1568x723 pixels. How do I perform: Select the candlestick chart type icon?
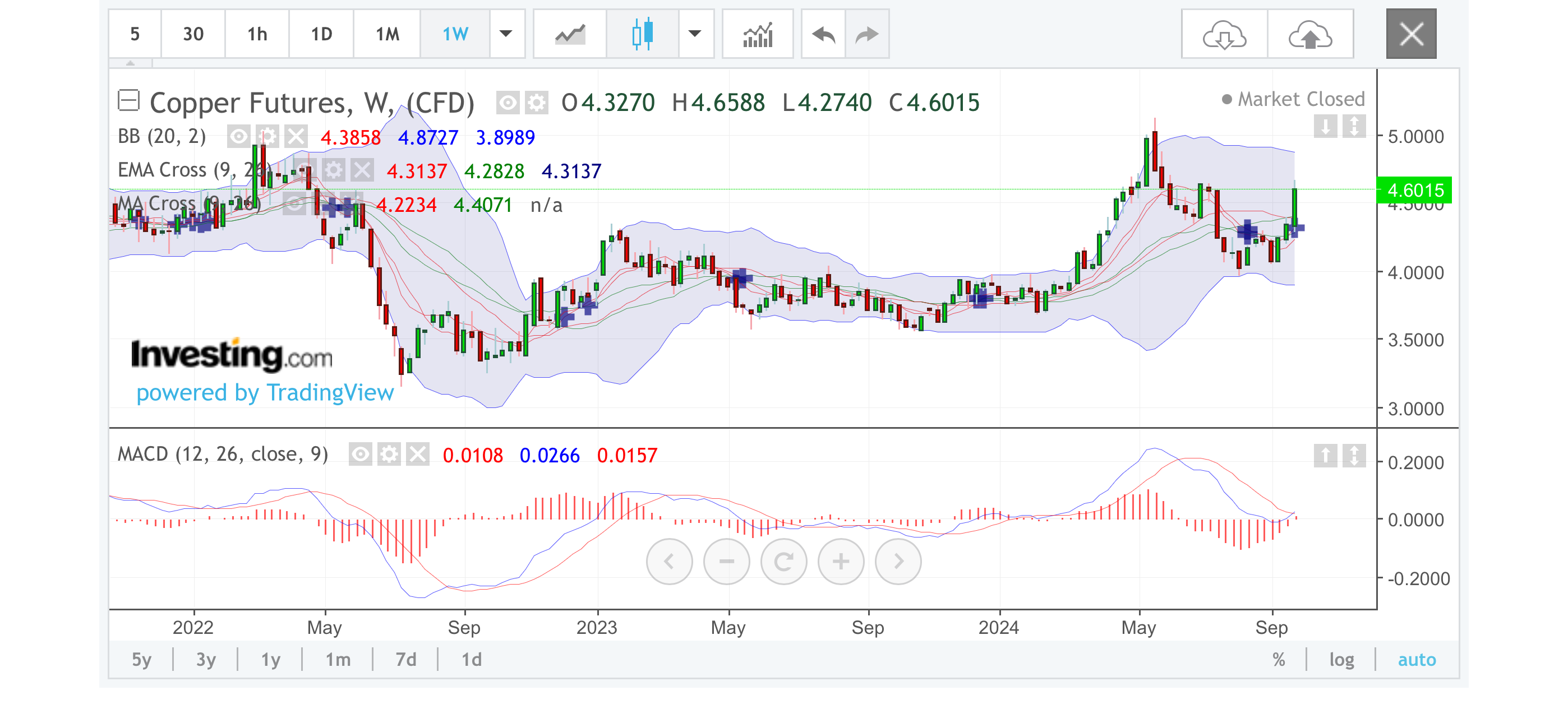pyautogui.click(x=642, y=34)
